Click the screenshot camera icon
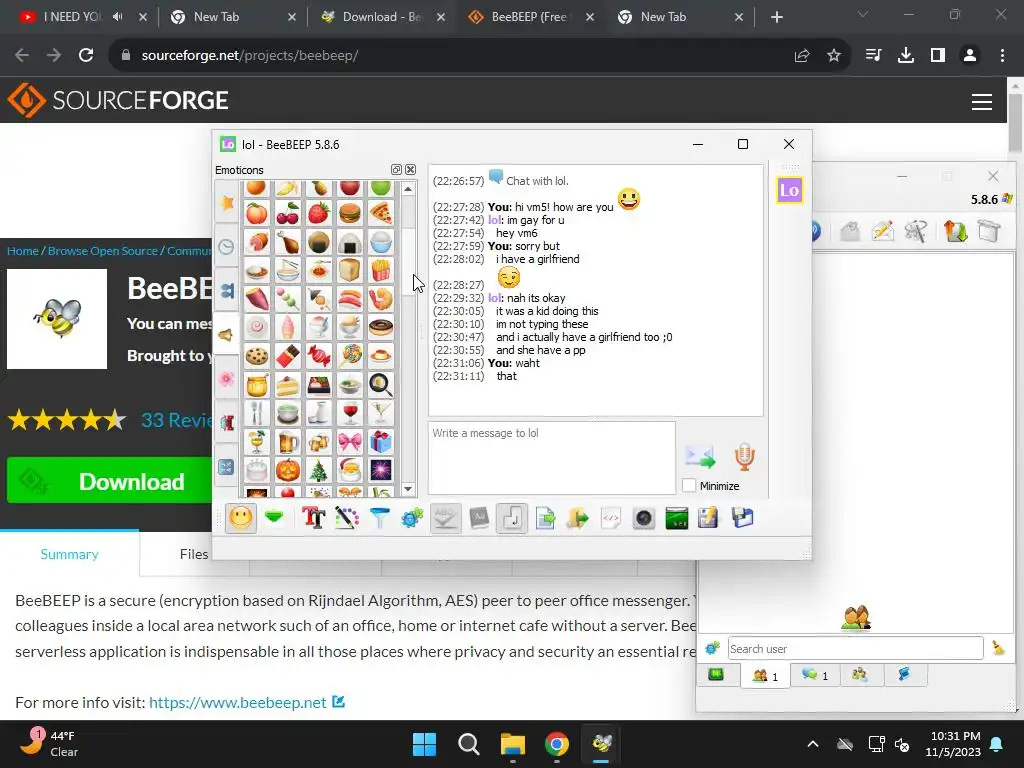The image size is (1024, 768). coord(643,519)
